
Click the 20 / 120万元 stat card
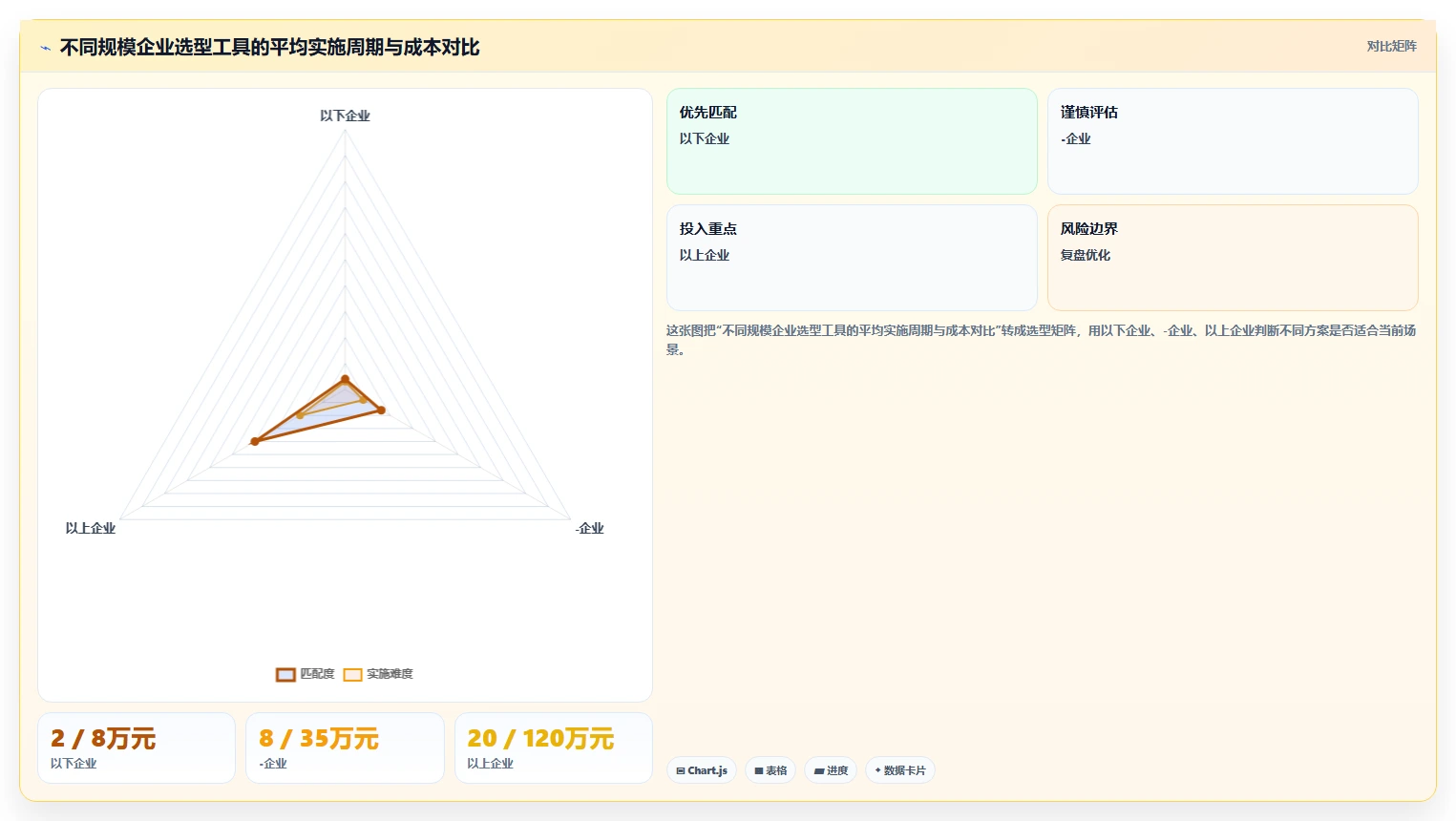tap(554, 747)
